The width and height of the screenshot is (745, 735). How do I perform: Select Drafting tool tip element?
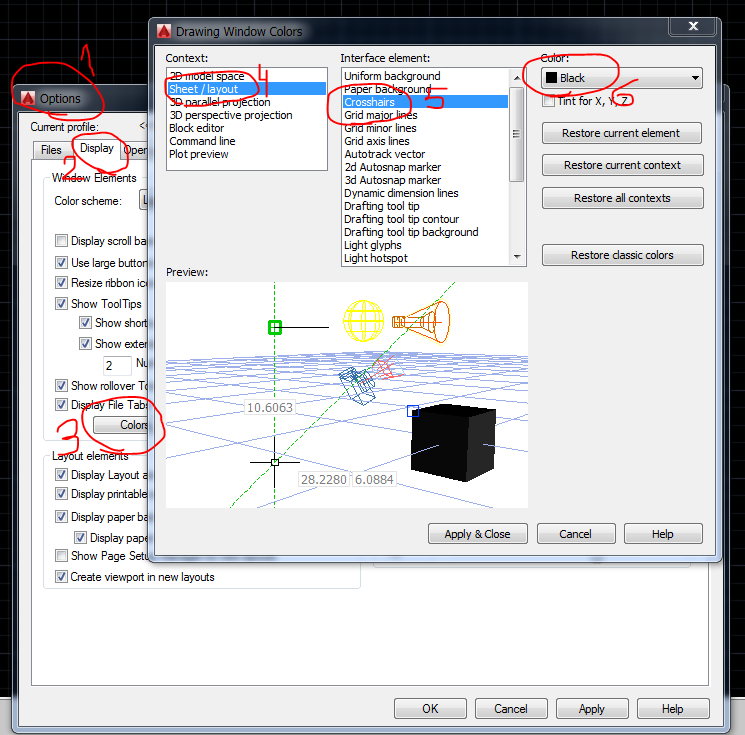tap(425, 206)
